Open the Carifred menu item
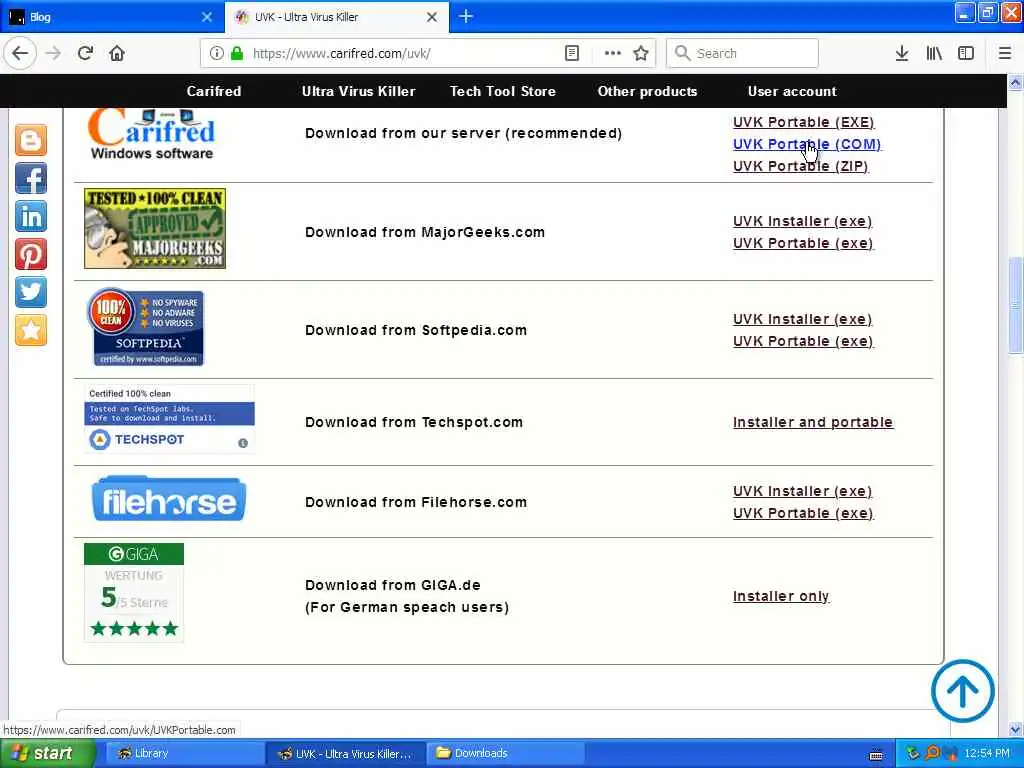Viewport: 1024px width, 768px height. (214, 91)
